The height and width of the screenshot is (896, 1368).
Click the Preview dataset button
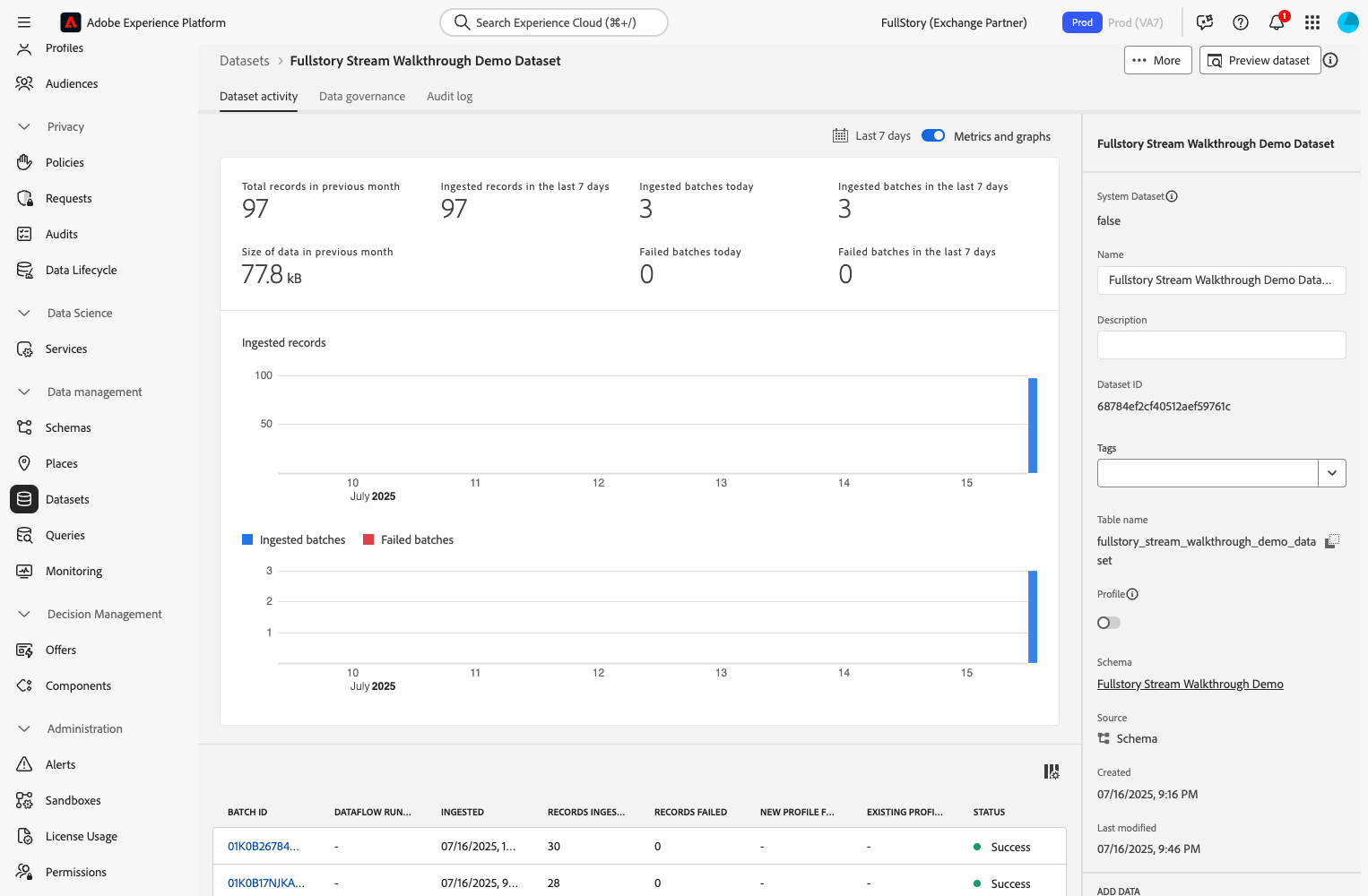click(x=1260, y=60)
